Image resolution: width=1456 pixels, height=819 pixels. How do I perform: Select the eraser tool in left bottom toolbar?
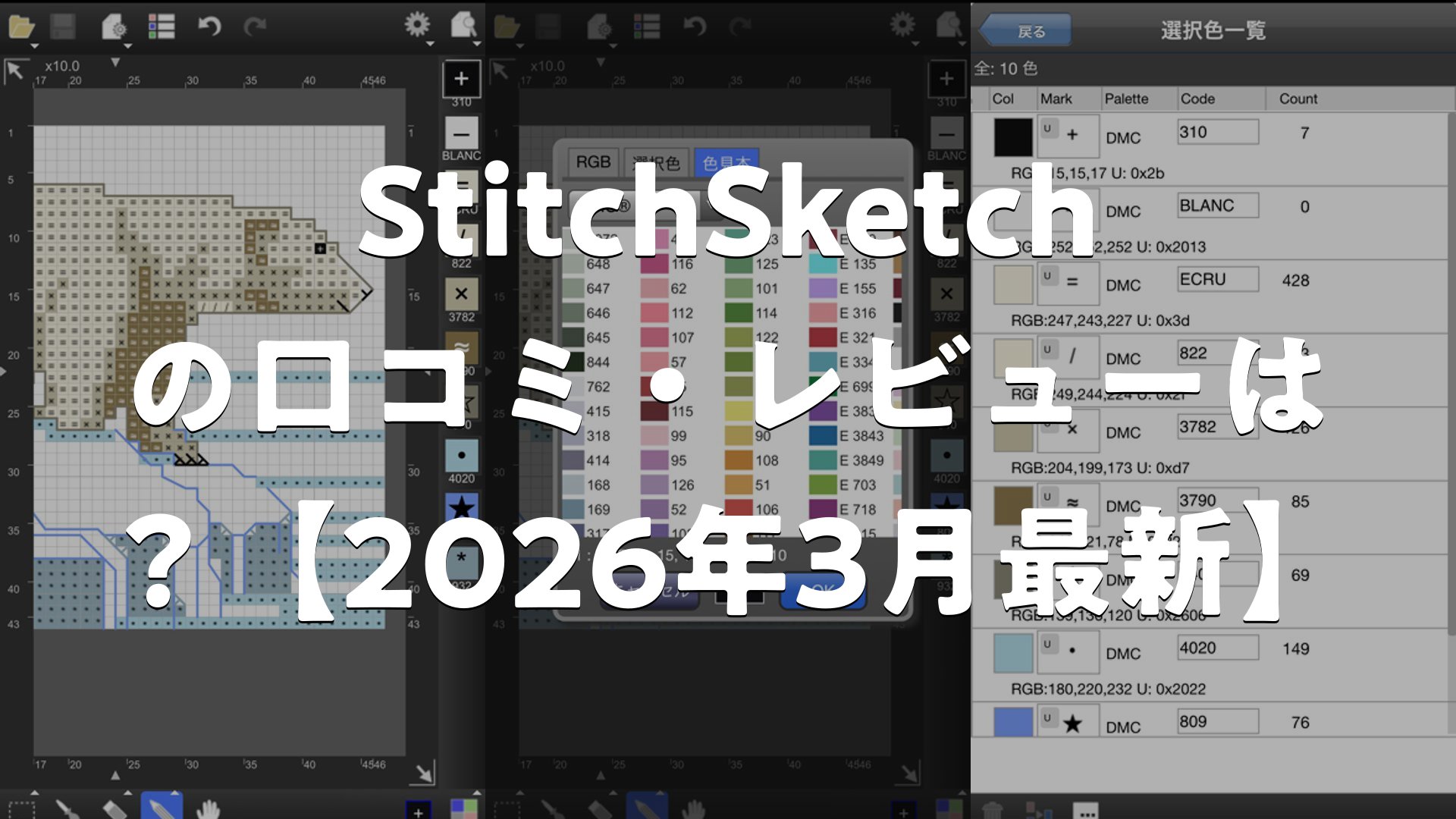pyautogui.click(x=114, y=808)
